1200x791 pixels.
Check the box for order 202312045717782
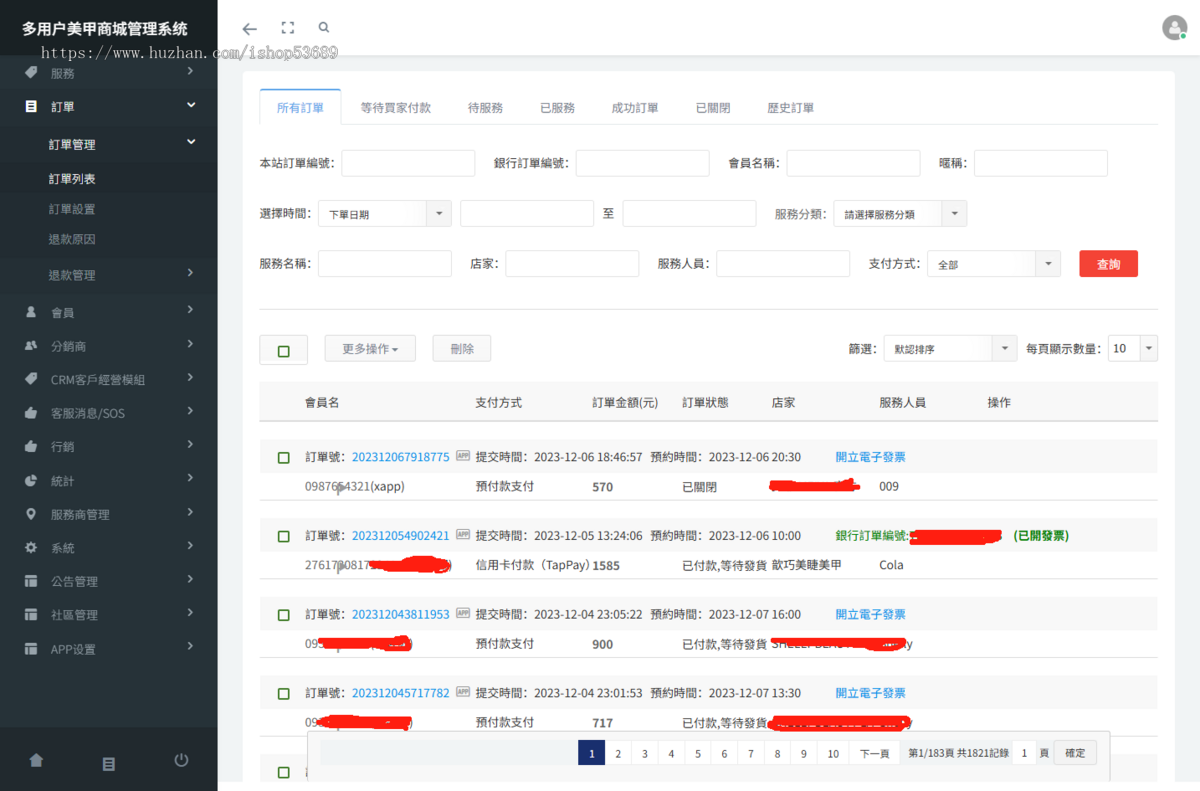click(284, 694)
